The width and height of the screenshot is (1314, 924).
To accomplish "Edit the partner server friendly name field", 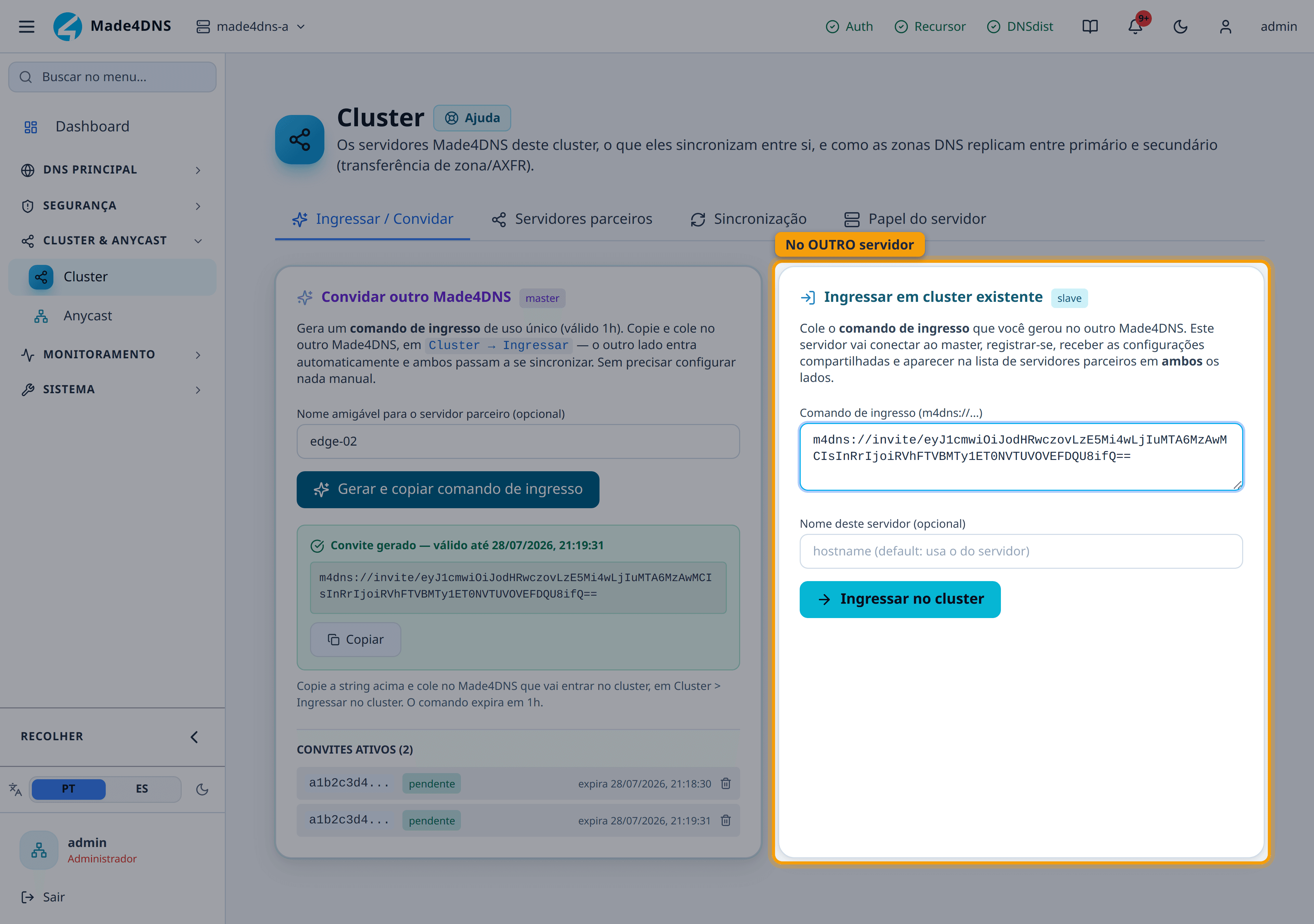I will (518, 441).
